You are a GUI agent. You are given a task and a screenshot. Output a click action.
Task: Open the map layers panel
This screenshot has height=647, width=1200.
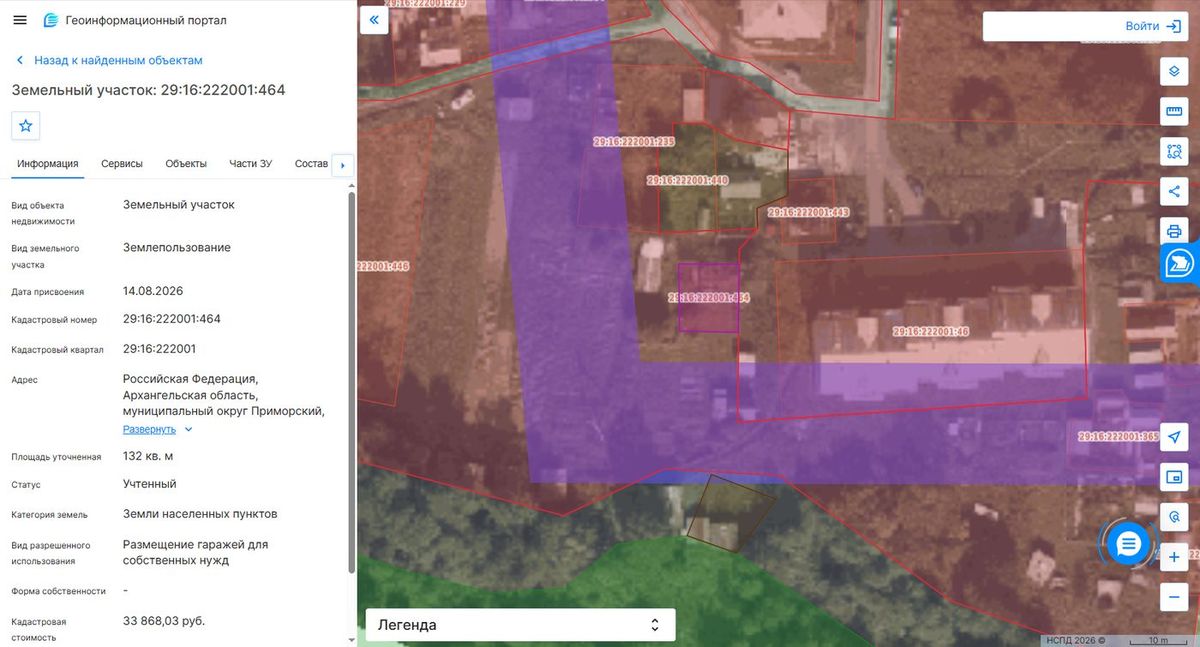click(1174, 72)
